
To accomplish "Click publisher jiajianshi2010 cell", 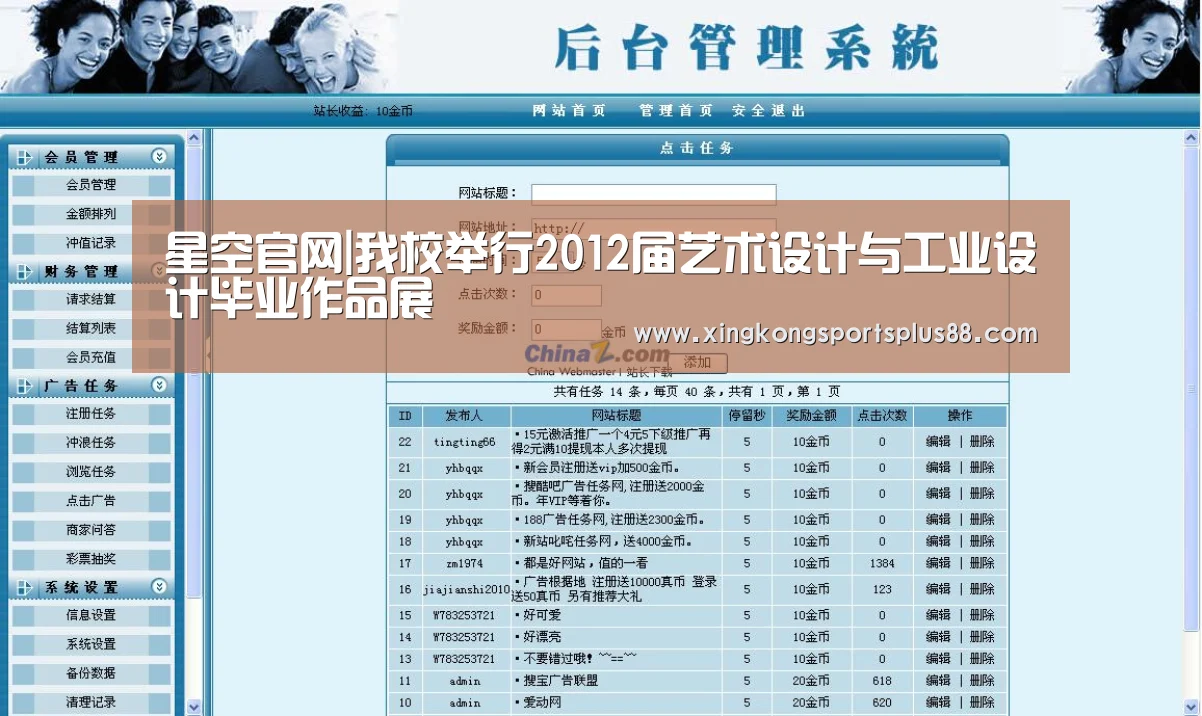I will pos(466,590).
